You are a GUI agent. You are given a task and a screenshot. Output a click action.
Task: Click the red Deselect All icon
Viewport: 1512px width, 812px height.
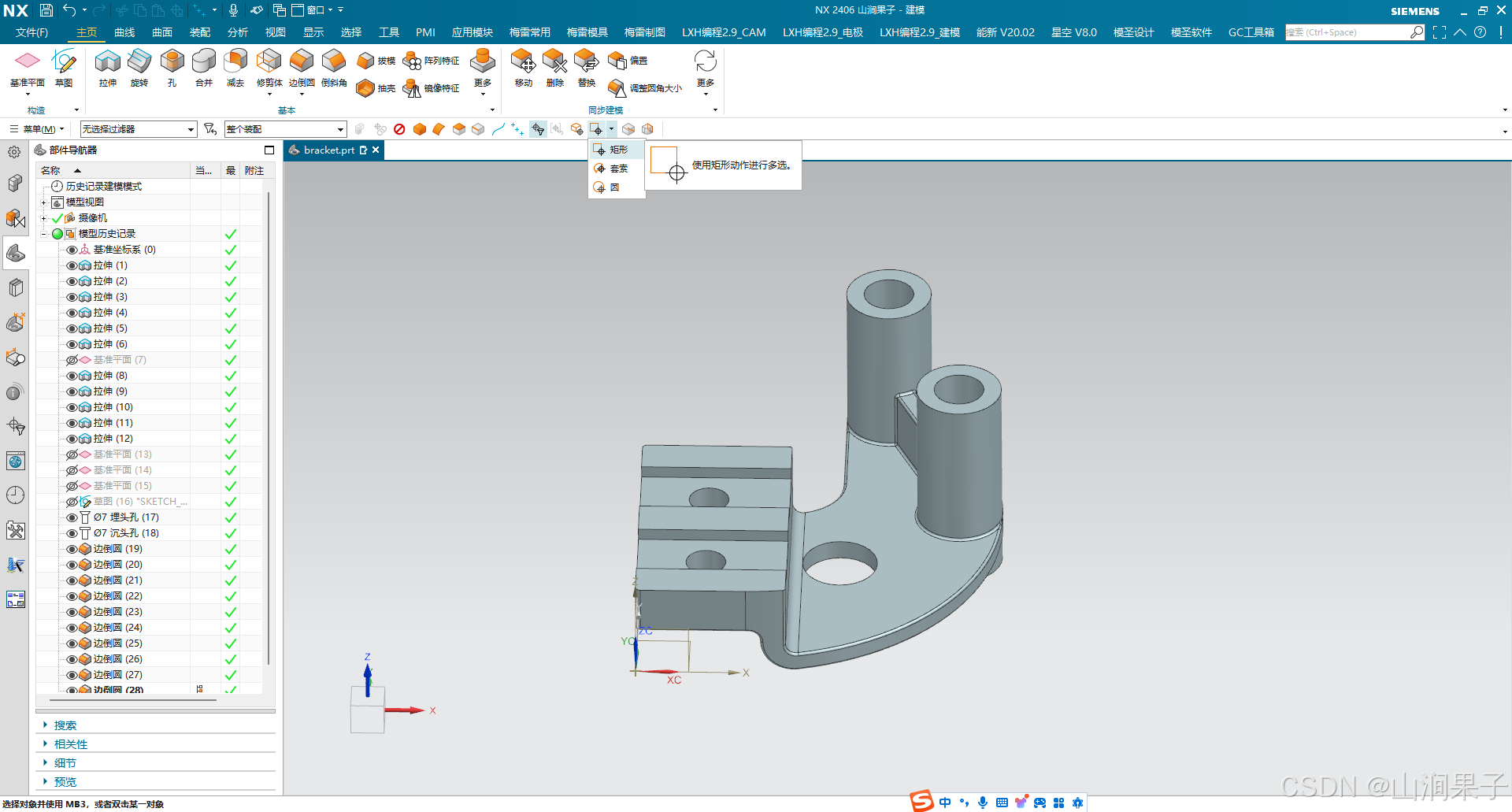(399, 129)
